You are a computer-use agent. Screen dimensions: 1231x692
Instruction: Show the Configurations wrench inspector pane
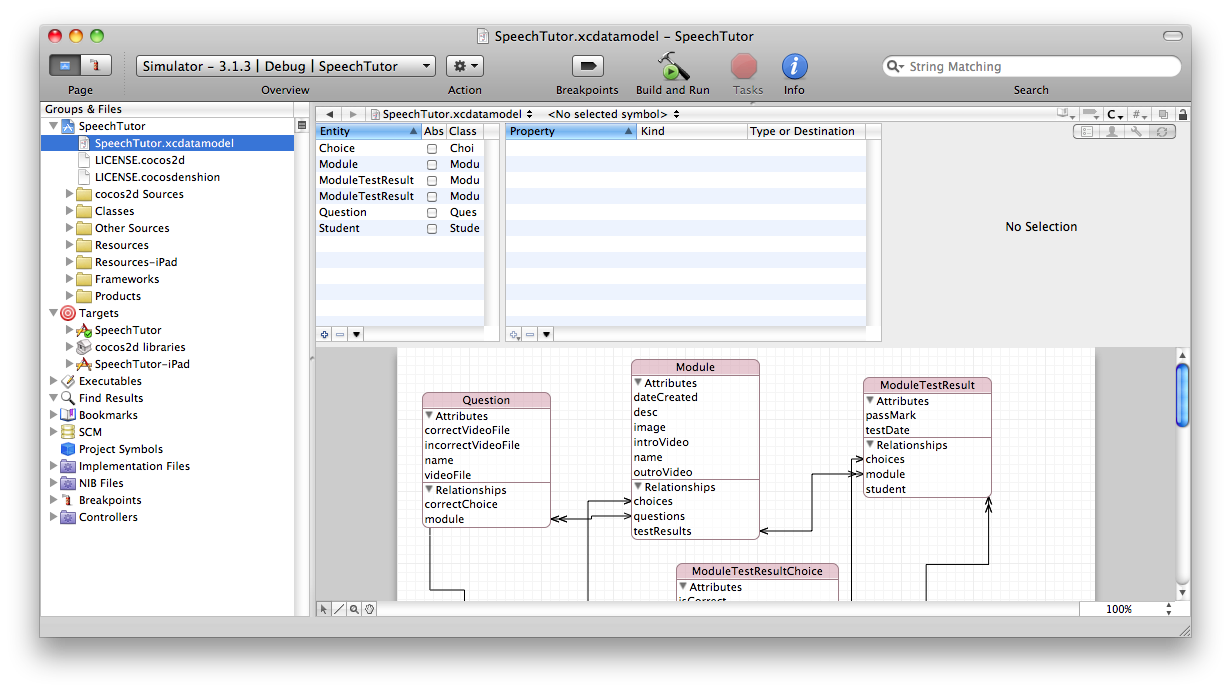1136,131
